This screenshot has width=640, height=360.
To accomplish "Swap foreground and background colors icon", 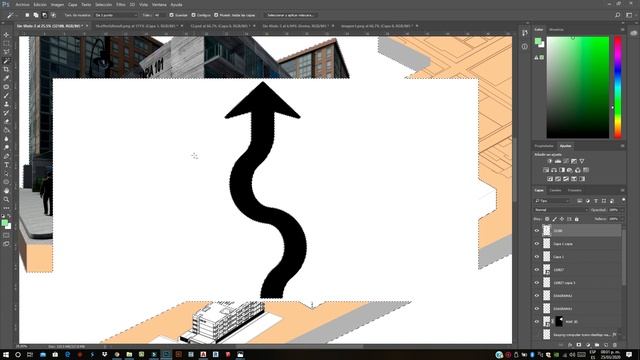I will [x=9, y=216].
